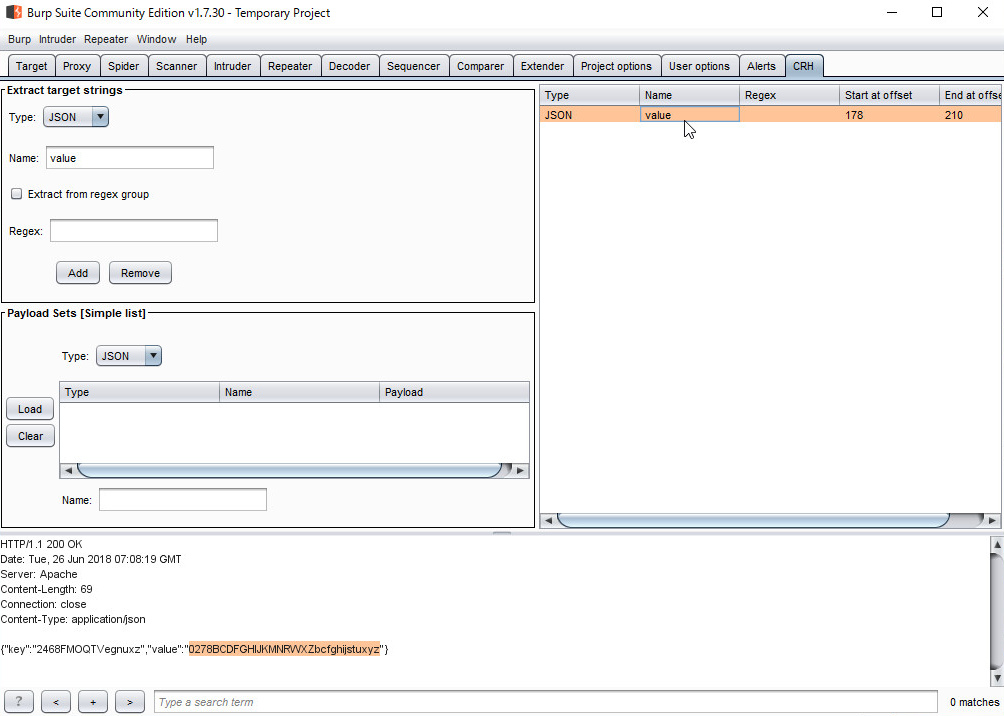Switch to the Proxy tab
This screenshot has width=1004, height=716.
[77, 66]
